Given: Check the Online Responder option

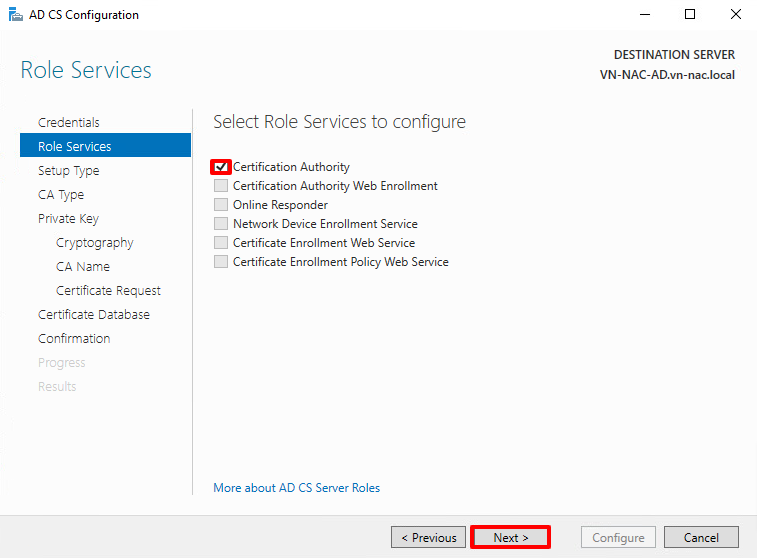Looking at the screenshot, I should 221,205.
